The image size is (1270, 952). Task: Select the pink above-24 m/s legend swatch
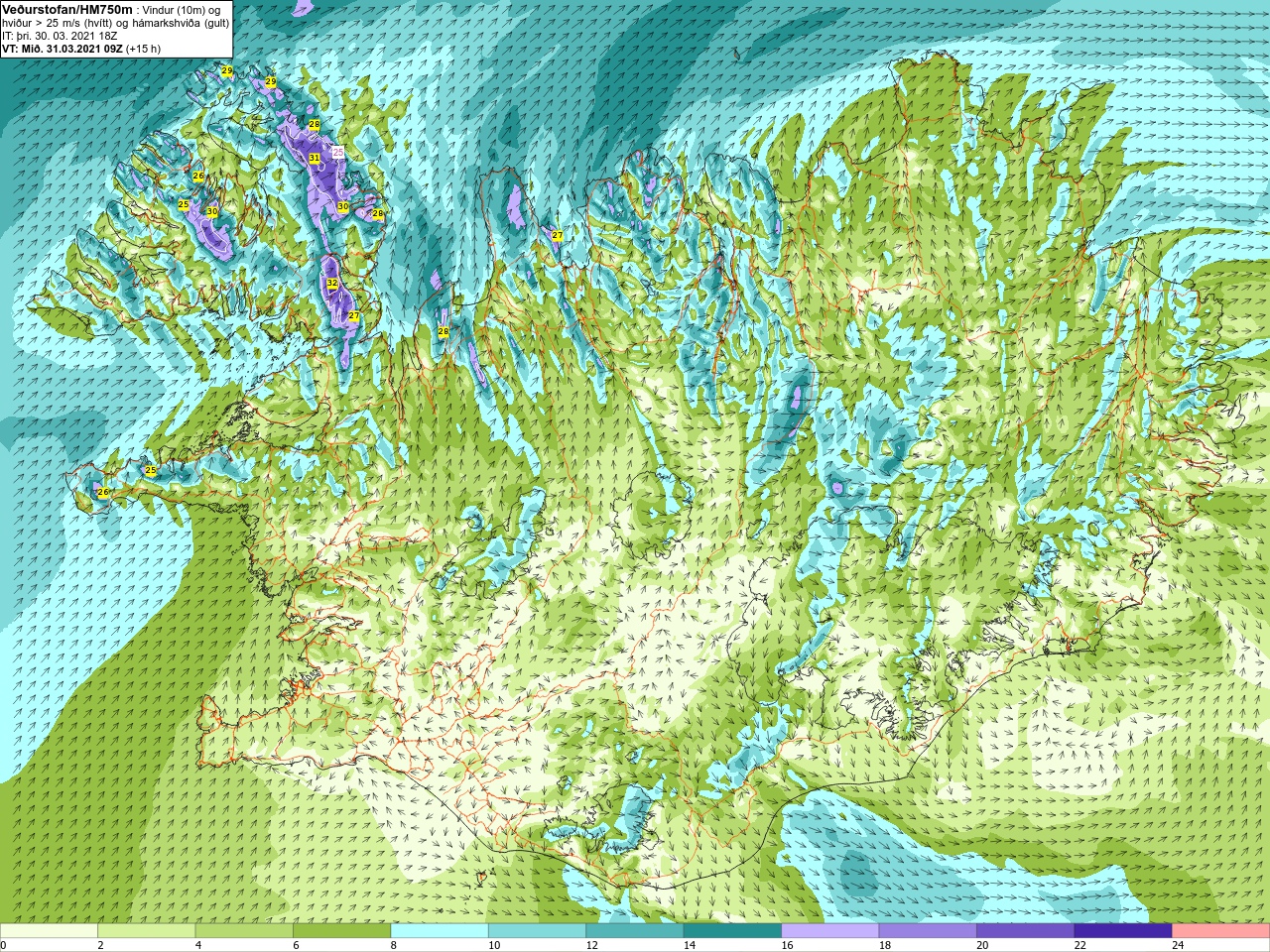click(x=1221, y=931)
